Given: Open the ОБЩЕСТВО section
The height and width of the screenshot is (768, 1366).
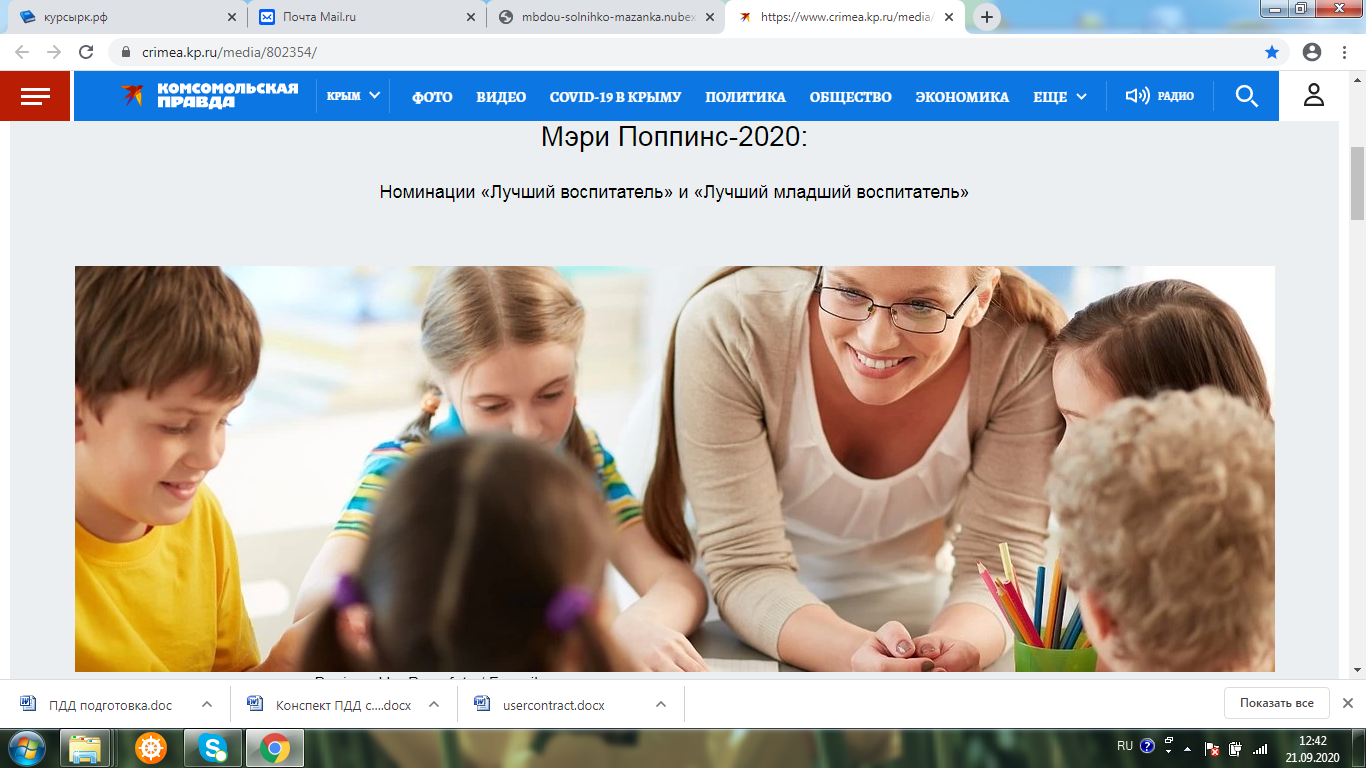Looking at the screenshot, I should (x=850, y=97).
